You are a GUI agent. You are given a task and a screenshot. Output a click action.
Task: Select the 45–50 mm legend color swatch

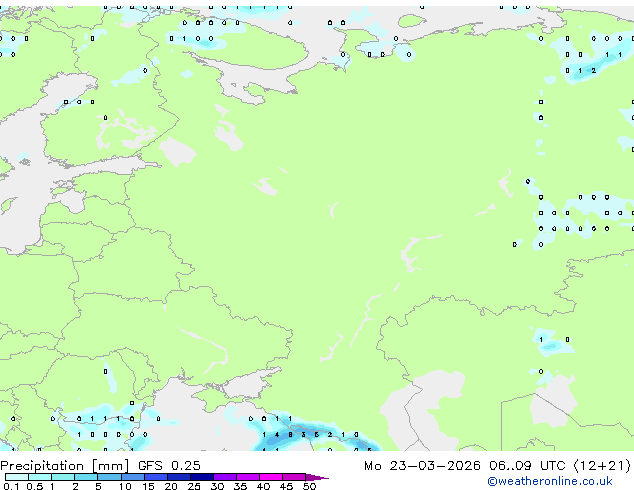[x=296, y=477]
